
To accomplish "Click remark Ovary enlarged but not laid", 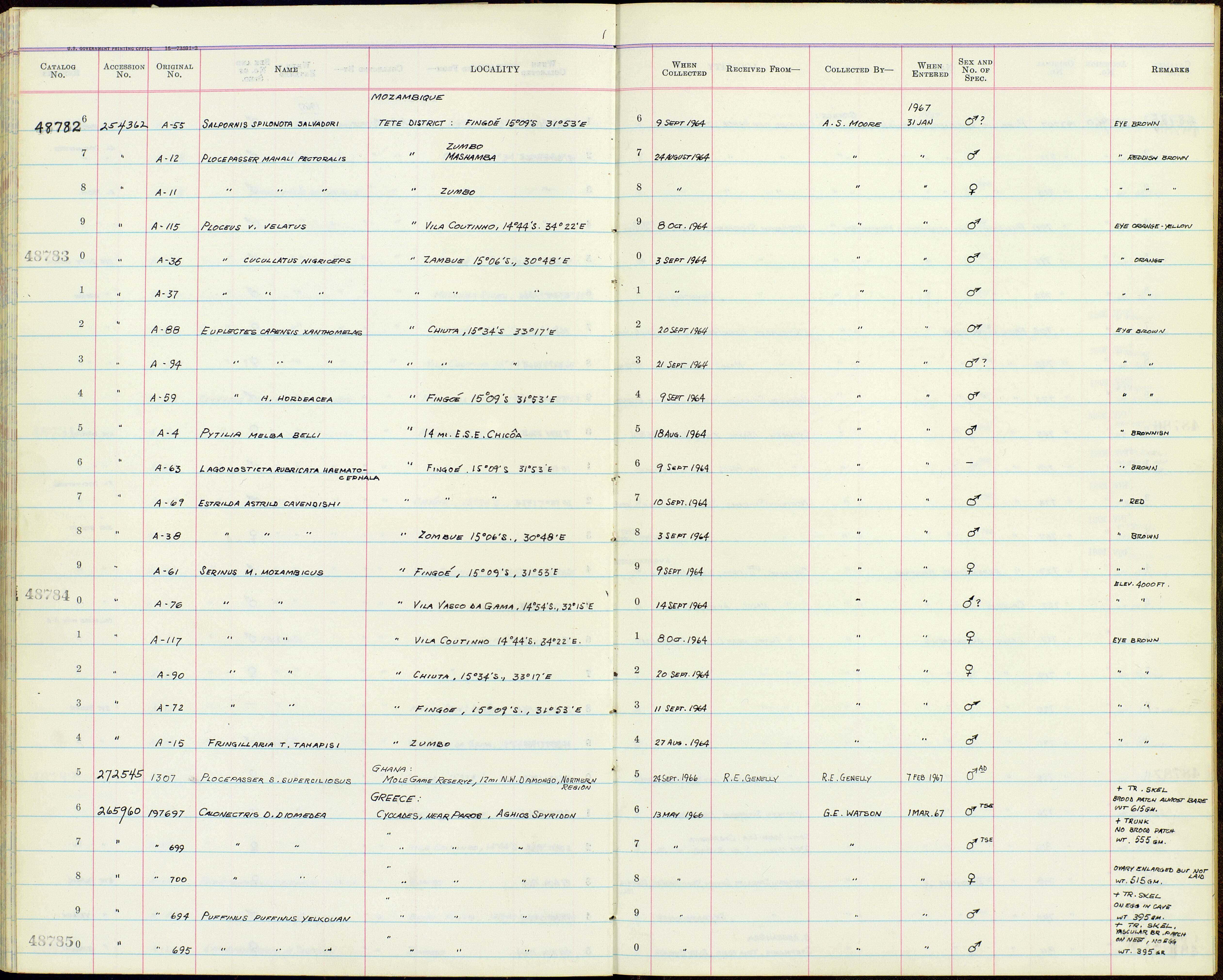I will (1161, 873).
